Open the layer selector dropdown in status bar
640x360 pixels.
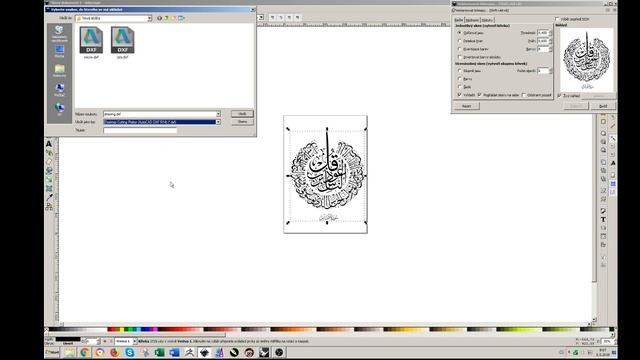(134, 341)
